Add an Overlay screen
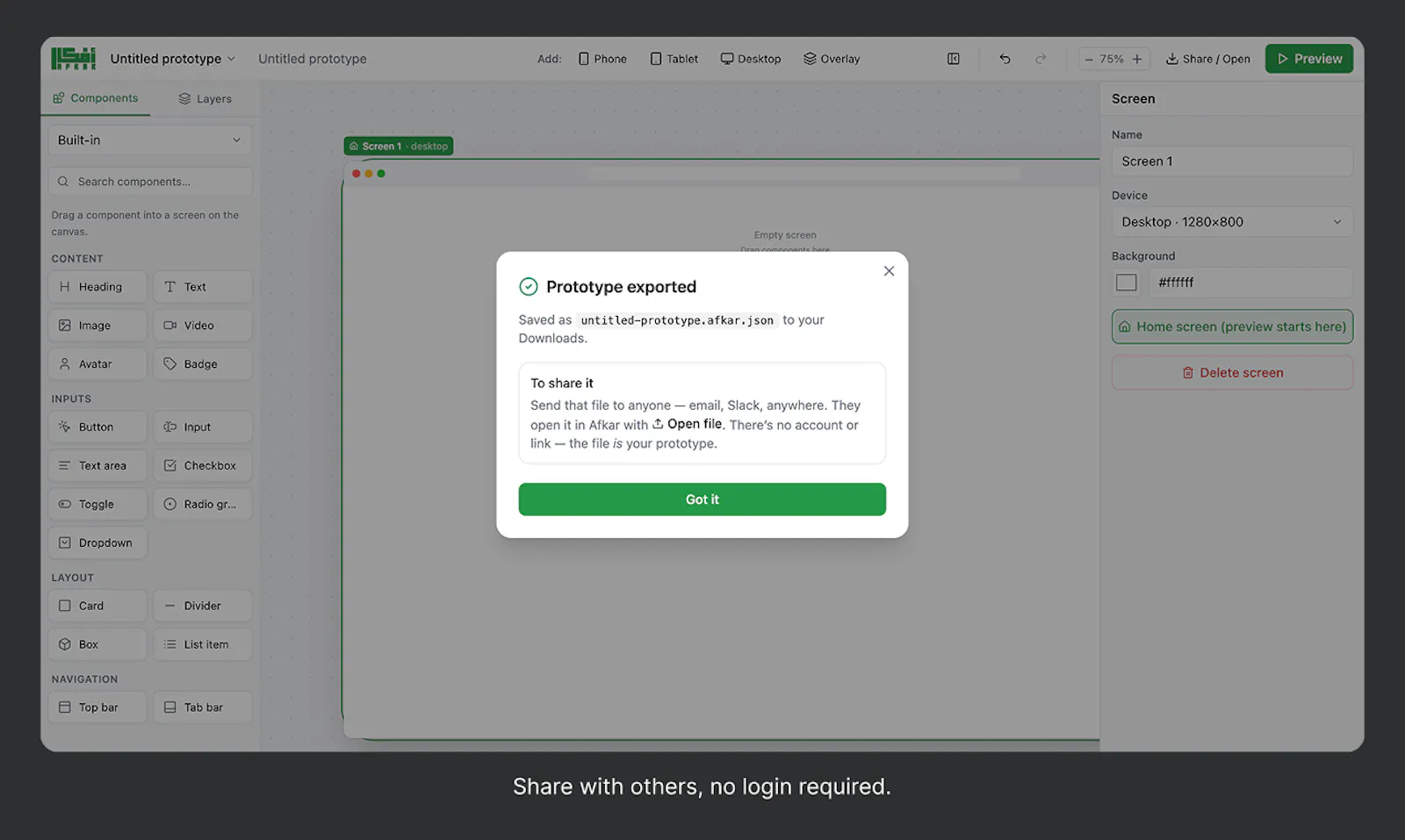 click(832, 59)
